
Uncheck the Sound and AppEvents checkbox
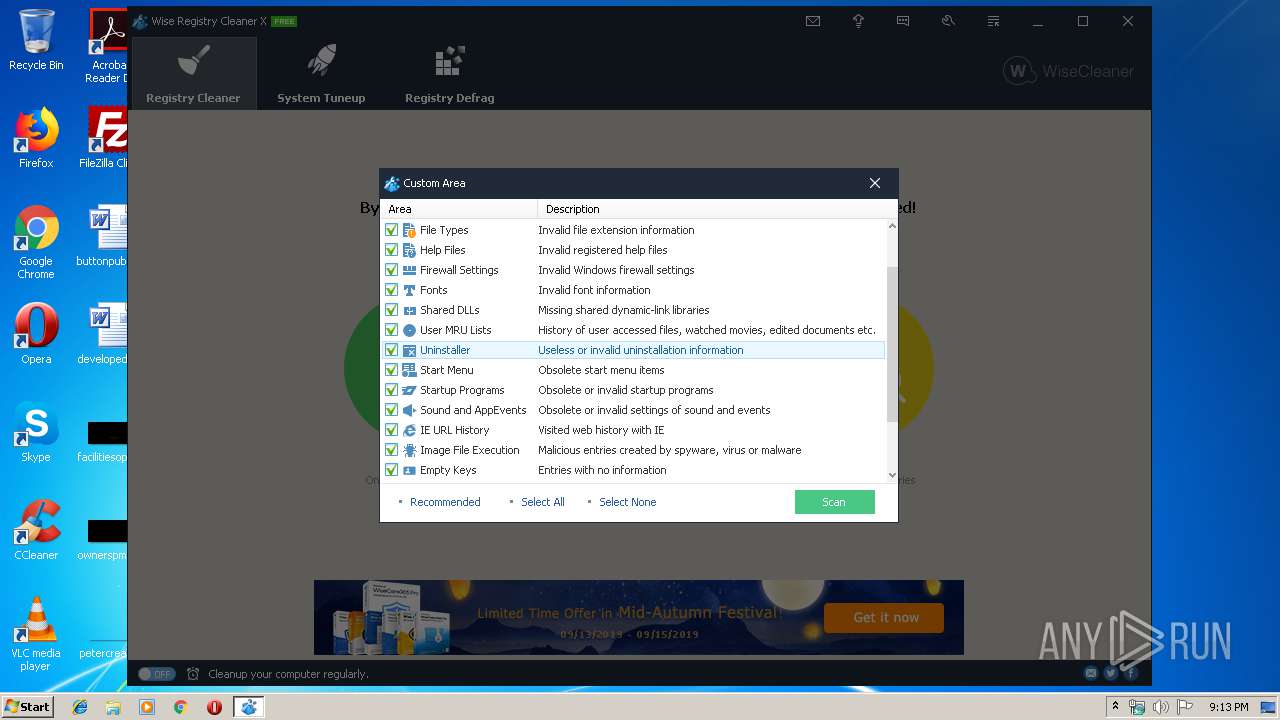392,410
